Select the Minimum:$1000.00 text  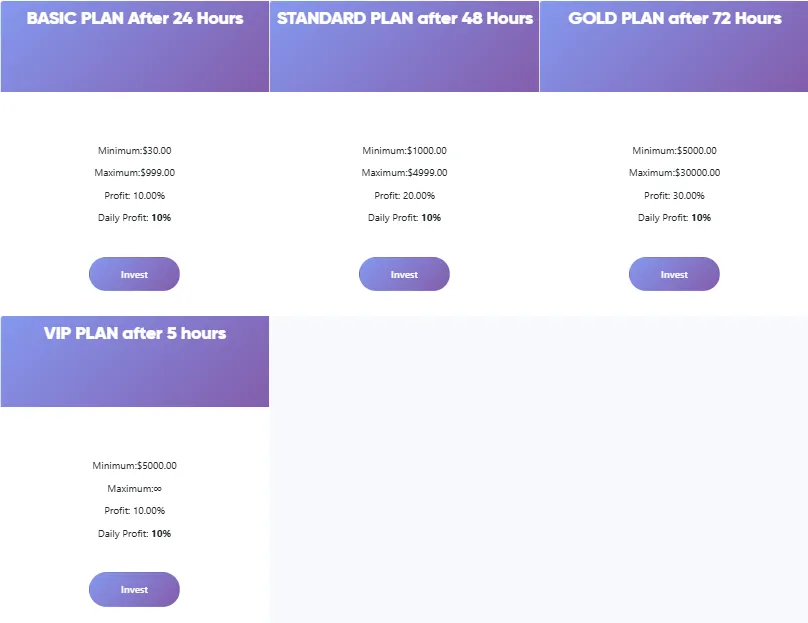coord(404,151)
